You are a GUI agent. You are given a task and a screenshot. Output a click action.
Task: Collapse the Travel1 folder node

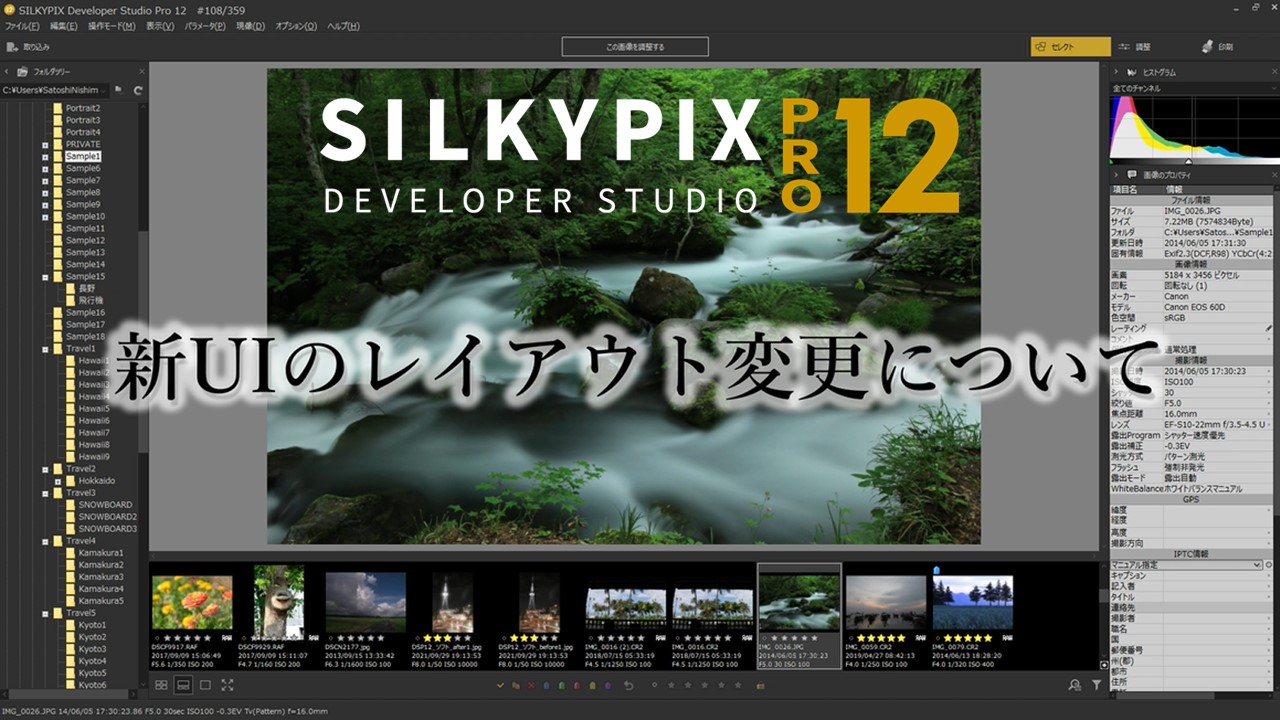click(x=45, y=348)
